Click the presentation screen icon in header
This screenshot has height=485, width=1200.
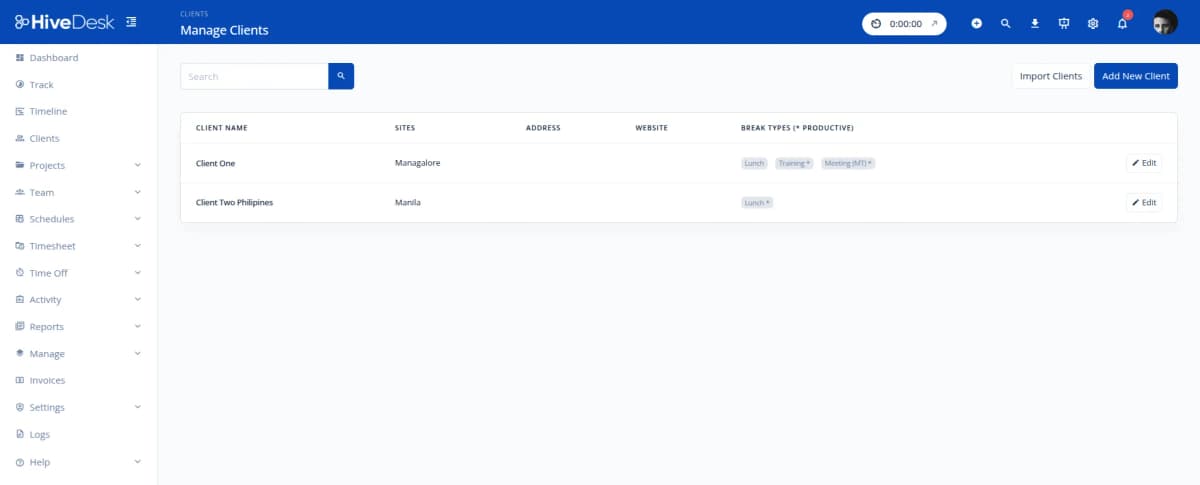1064,23
